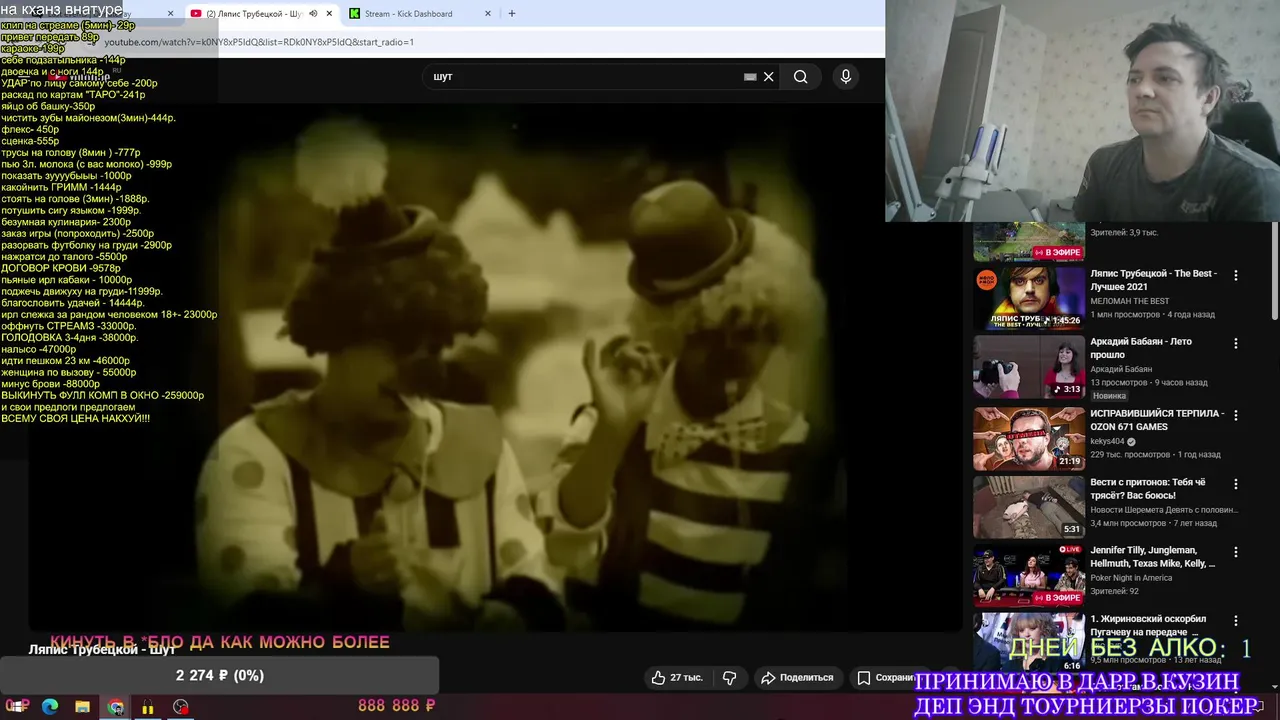
Task: Open Вести с притонов video thumbnail
Action: click(x=1029, y=506)
